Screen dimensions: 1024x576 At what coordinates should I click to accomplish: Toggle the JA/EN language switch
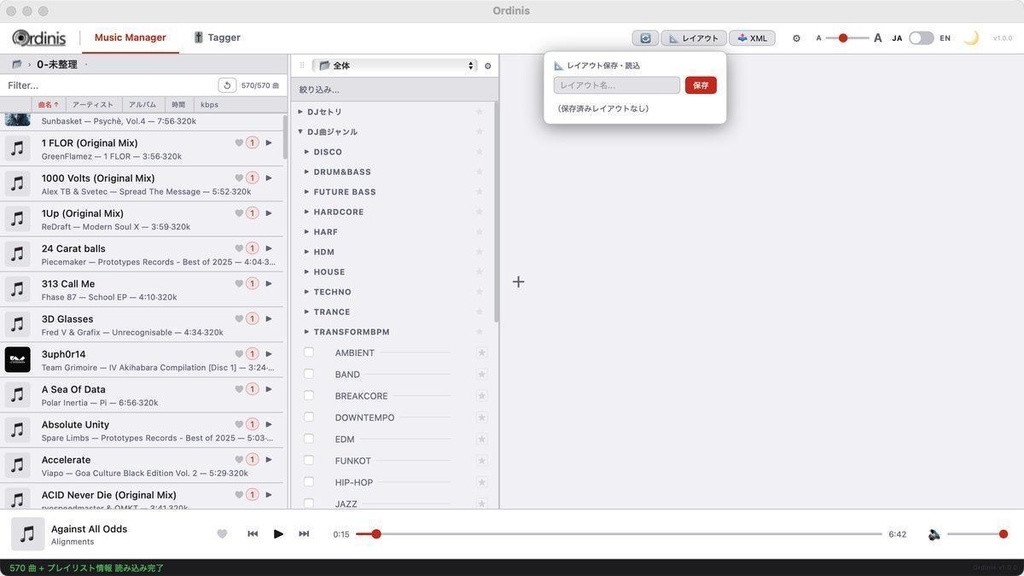point(920,37)
